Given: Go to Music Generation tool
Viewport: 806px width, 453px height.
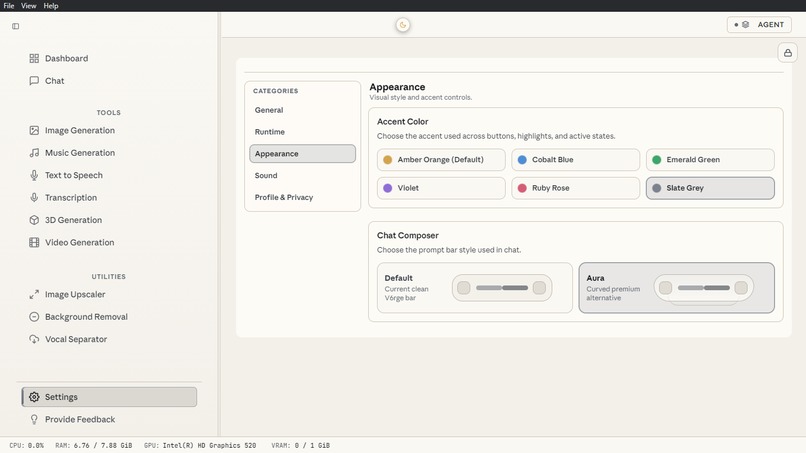Looking at the screenshot, I should [x=109, y=153].
